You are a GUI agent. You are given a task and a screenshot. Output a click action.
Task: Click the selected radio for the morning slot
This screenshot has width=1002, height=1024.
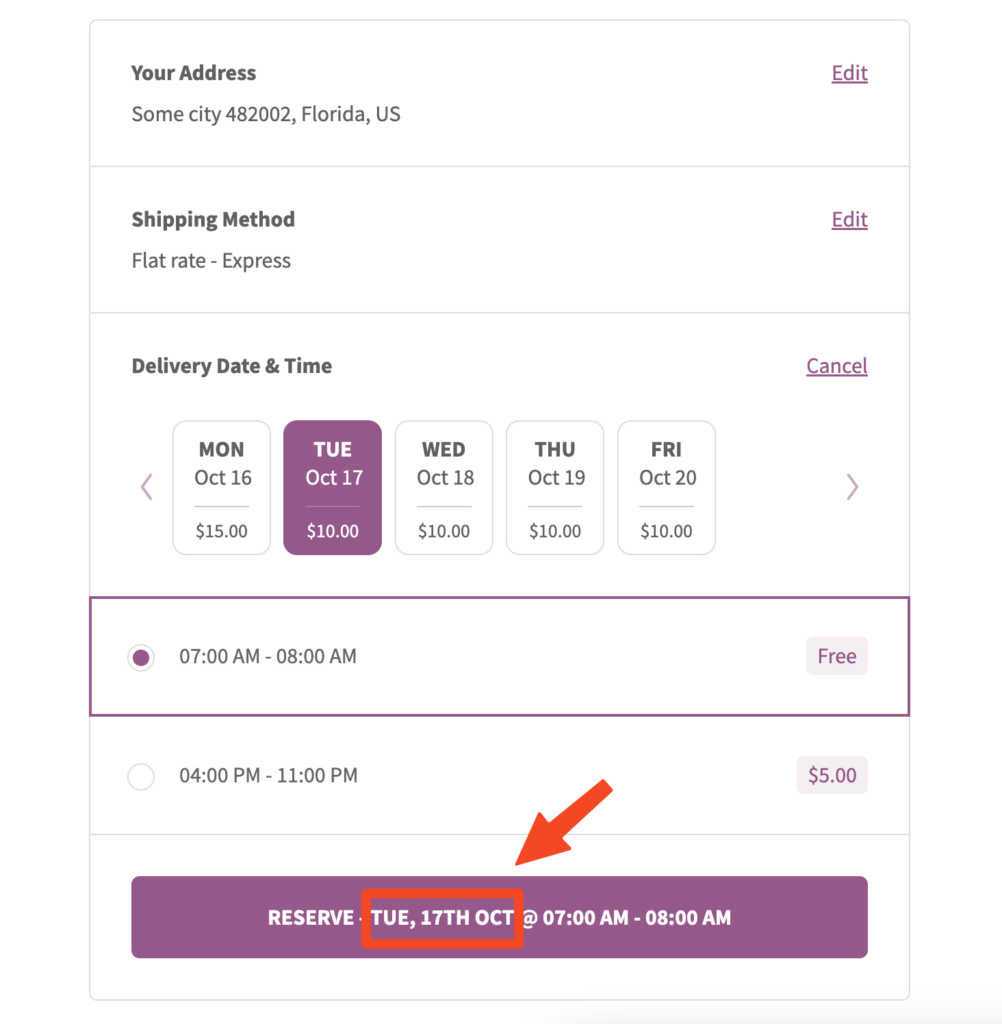(x=141, y=657)
